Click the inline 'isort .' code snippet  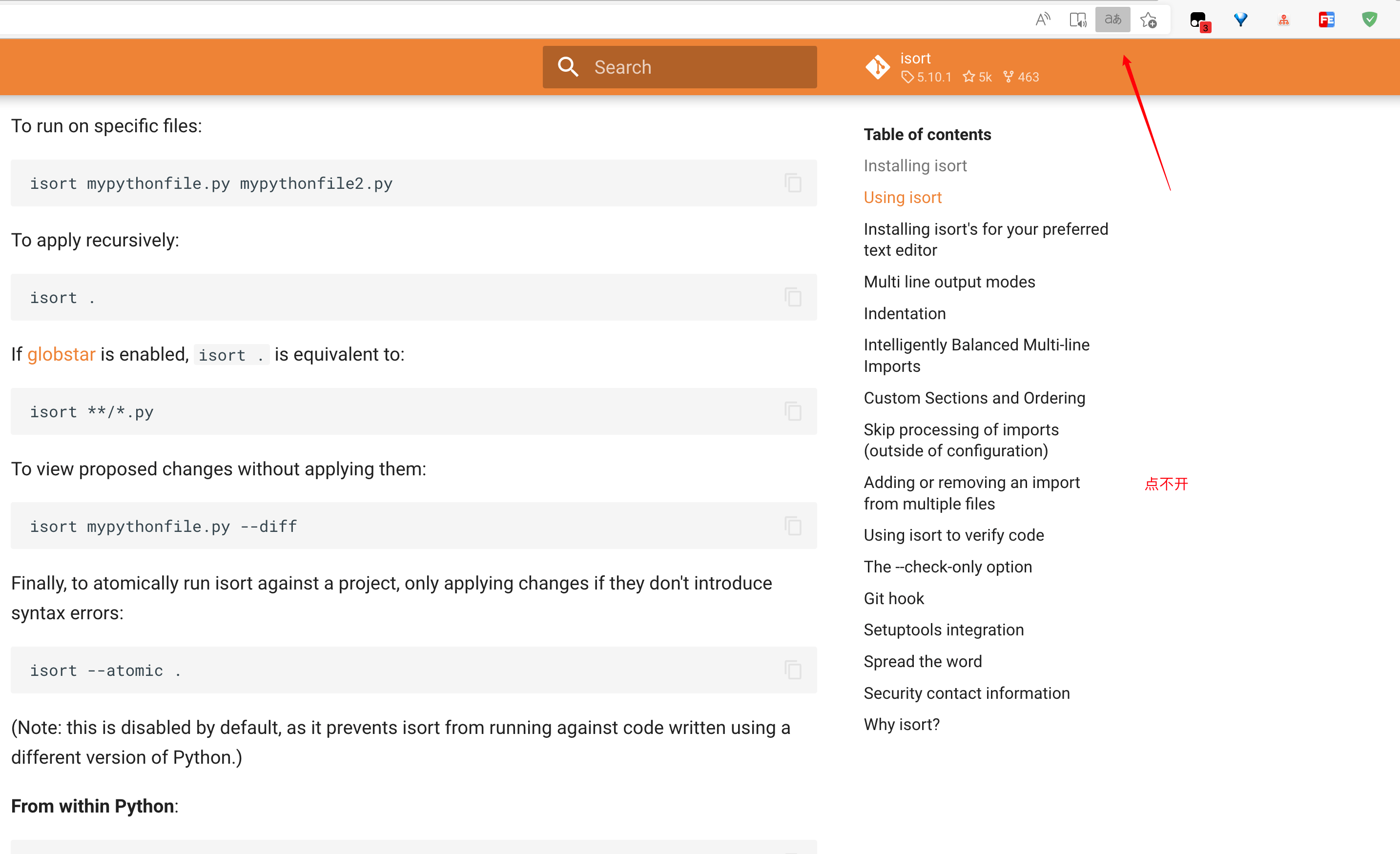click(x=231, y=355)
